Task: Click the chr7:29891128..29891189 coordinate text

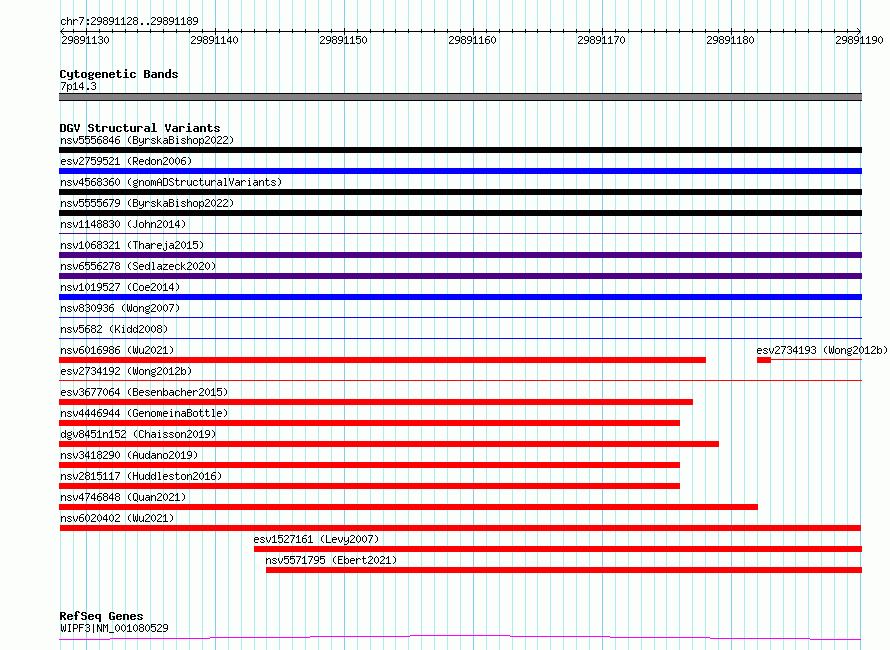Action: click(x=129, y=21)
